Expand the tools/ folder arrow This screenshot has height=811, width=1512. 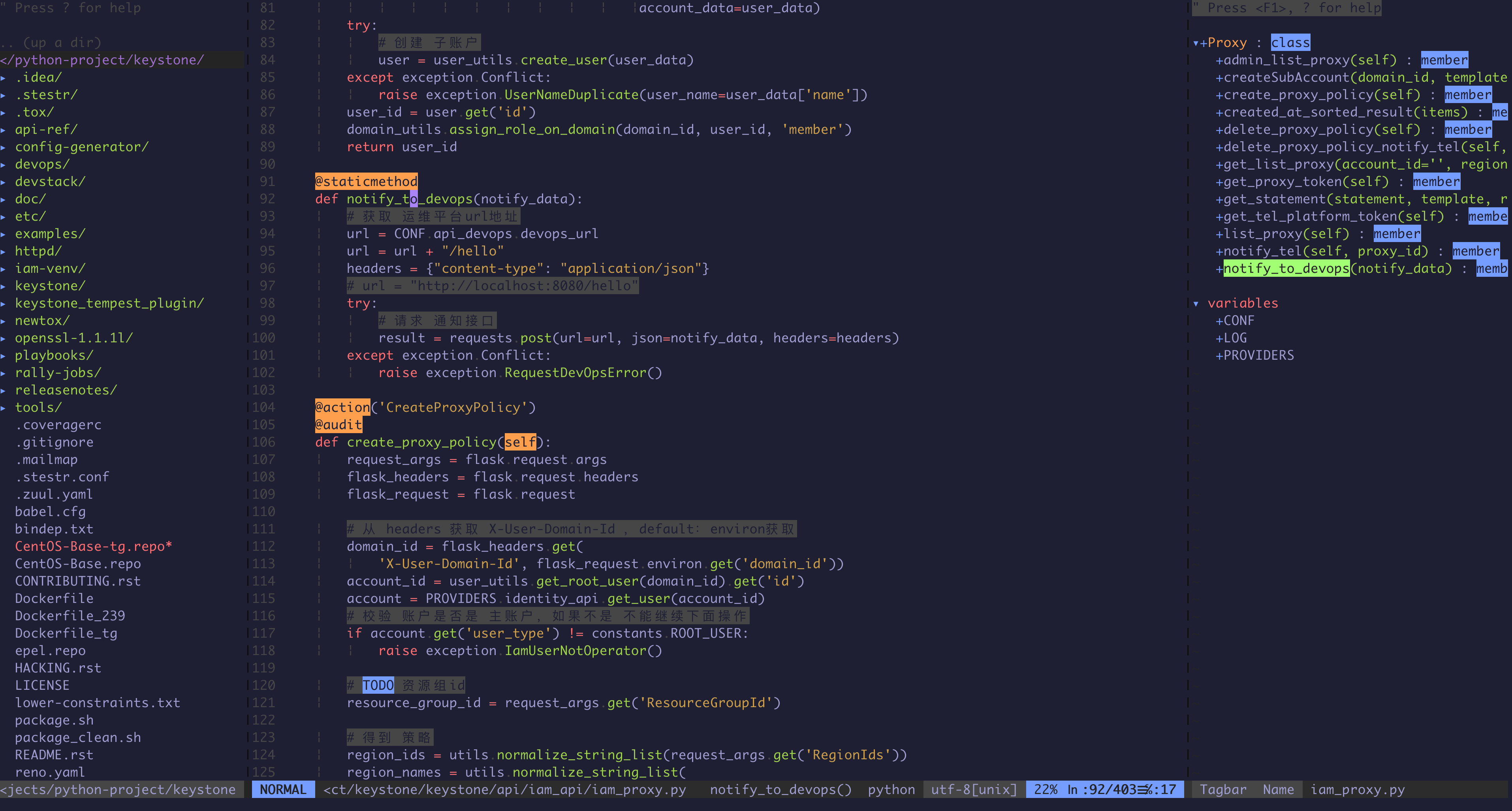4,408
